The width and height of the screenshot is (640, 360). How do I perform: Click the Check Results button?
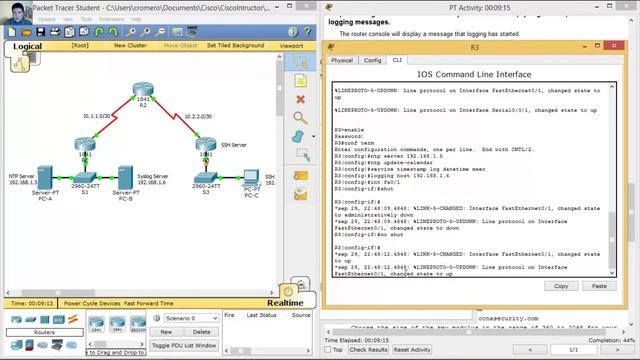tap(368, 350)
